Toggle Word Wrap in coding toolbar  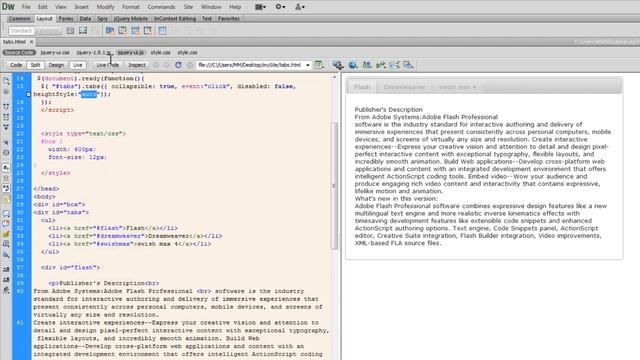(6, 188)
